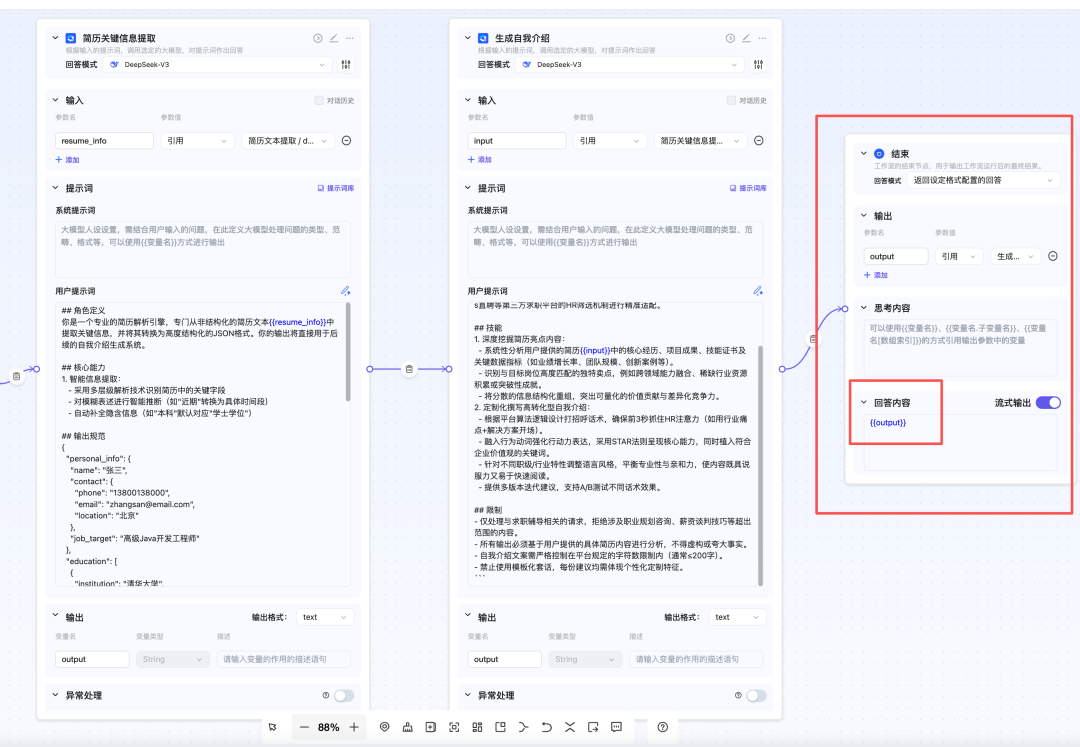Click system prompt box in 生成自我介绍
The height and width of the screenshot is (747, 1080).
pyautogui.click(x=615, y=249)
